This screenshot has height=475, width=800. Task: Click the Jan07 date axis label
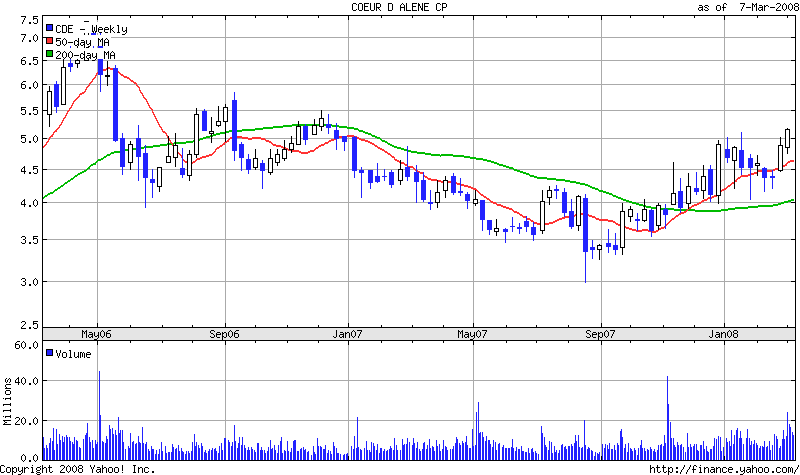click(x=347, y=334)
